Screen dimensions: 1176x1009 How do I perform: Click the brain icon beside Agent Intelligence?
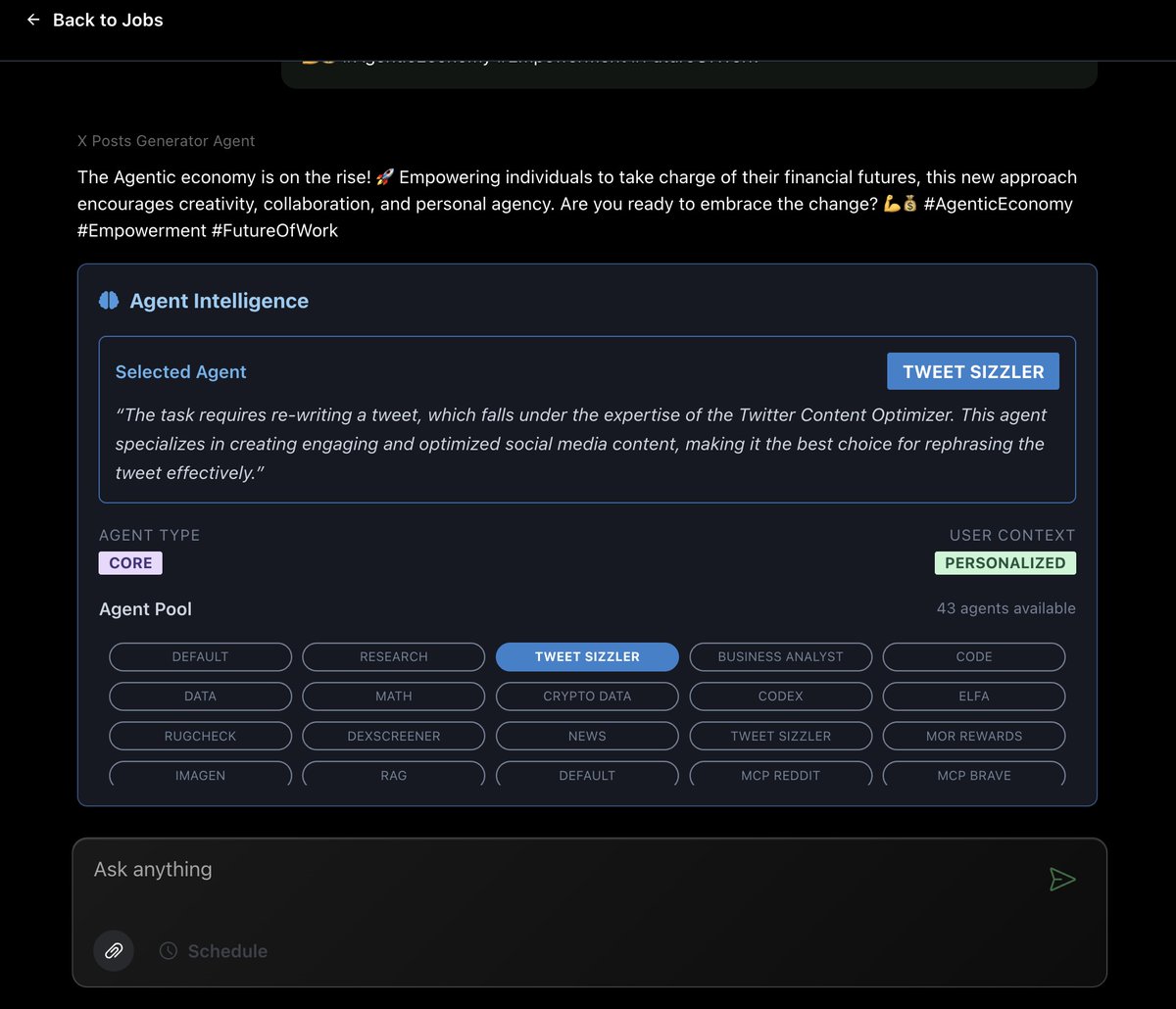(x=109, y=301)
